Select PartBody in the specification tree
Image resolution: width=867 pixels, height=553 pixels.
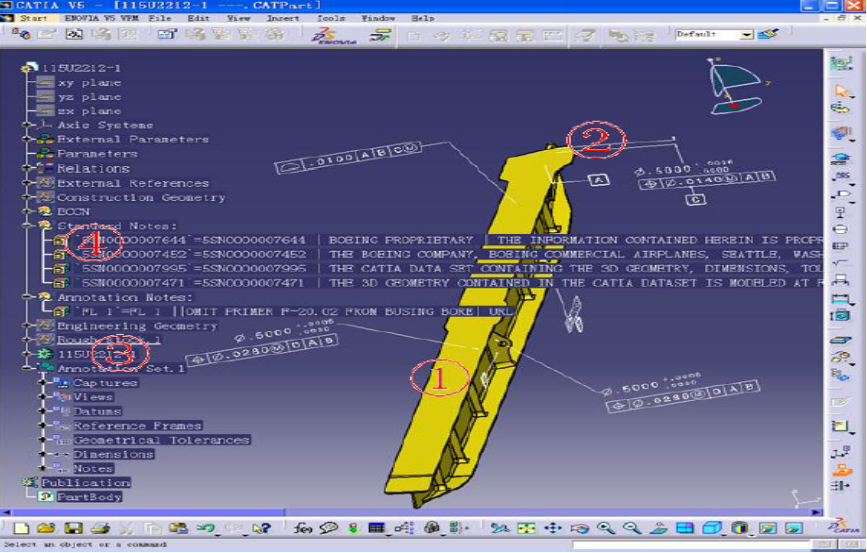pos(89,496)
